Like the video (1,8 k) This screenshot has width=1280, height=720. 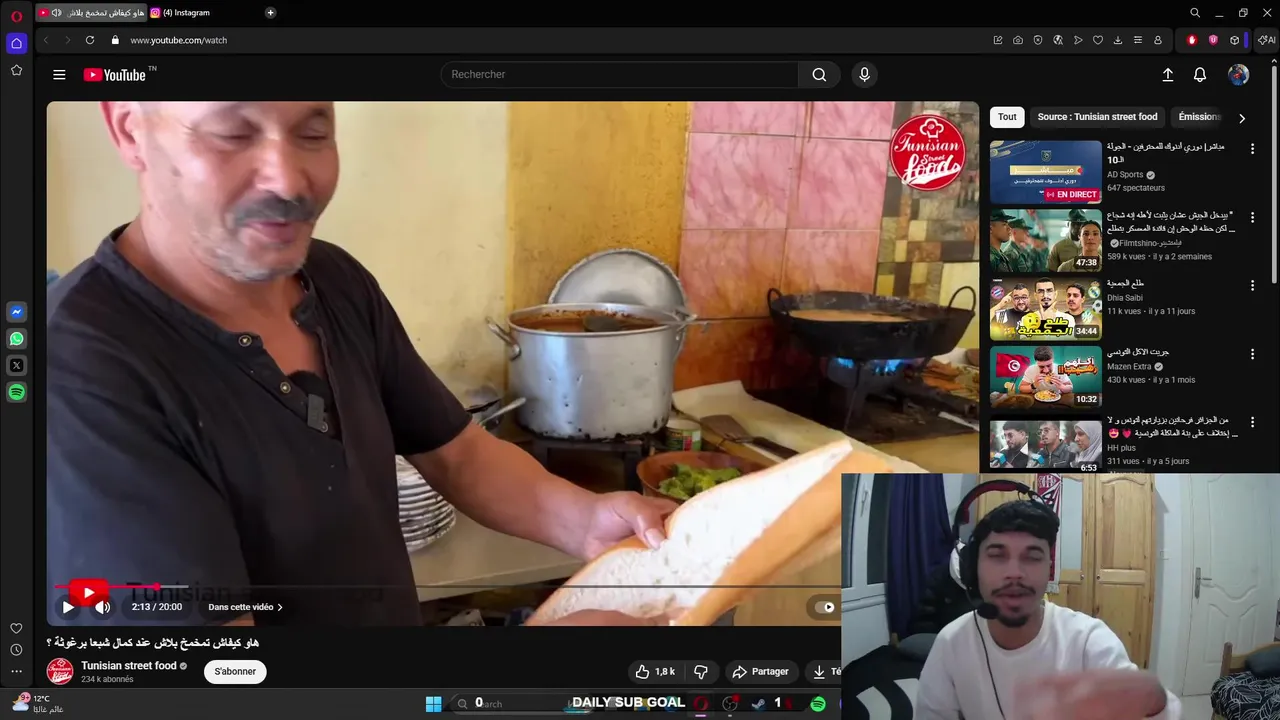coord(655,672)
